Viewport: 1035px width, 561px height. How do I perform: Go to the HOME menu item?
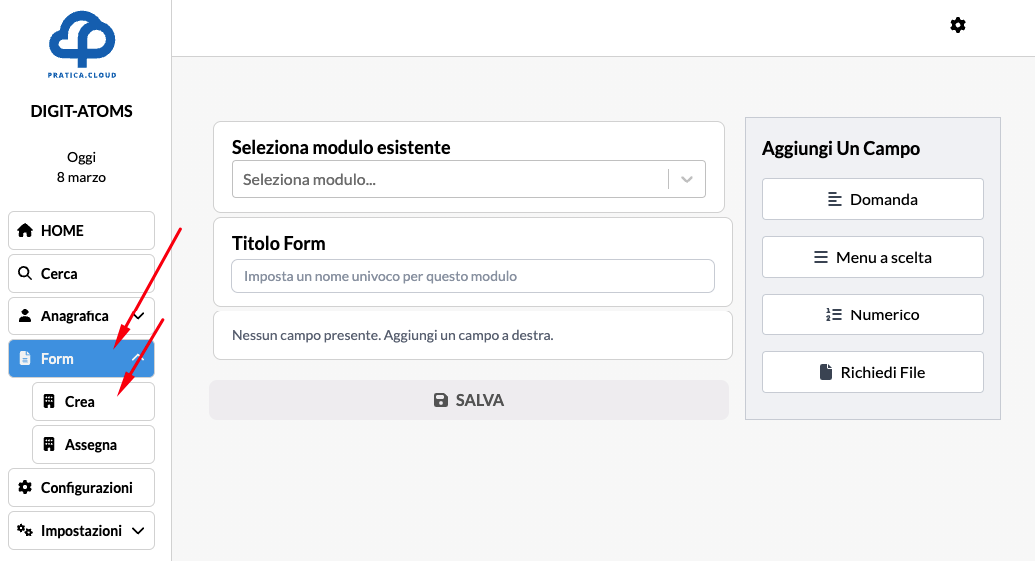pos(81,230)
